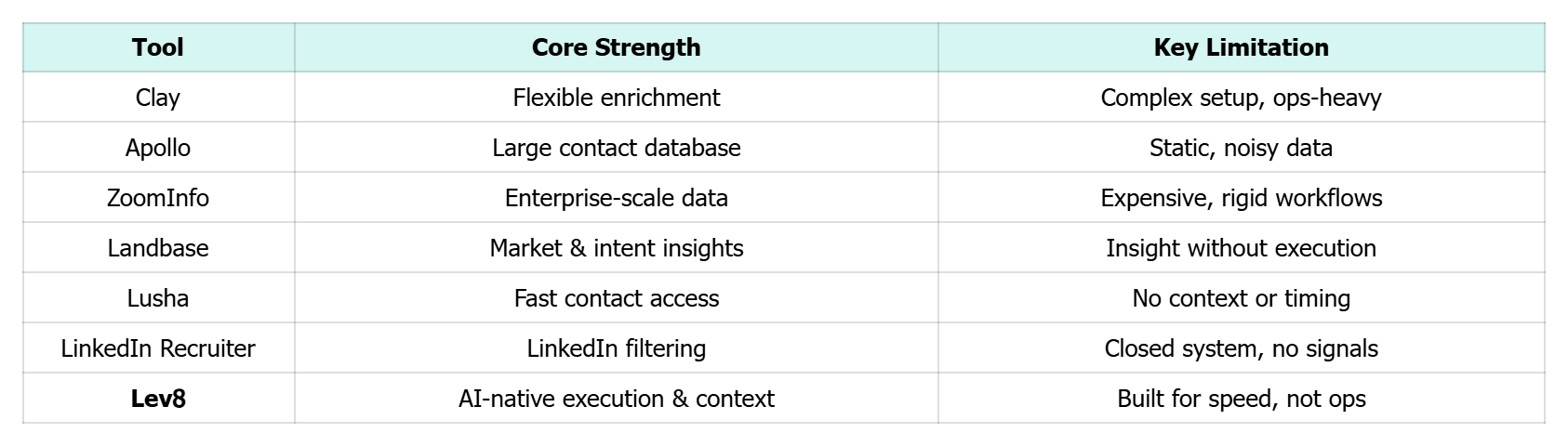Select the Landbase tool cell

coord(158,248)
